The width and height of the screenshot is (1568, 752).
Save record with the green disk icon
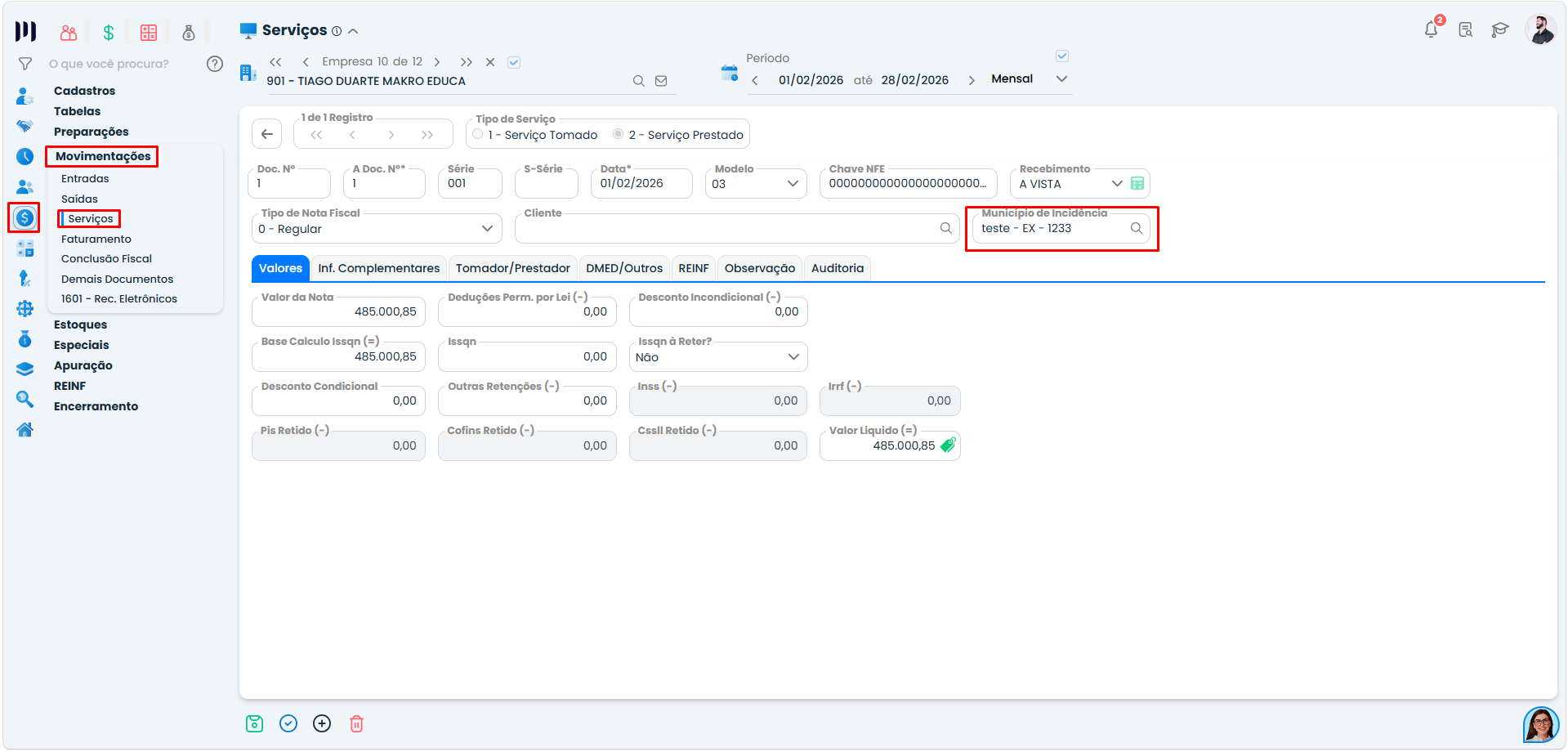click(x=255, y=723)
